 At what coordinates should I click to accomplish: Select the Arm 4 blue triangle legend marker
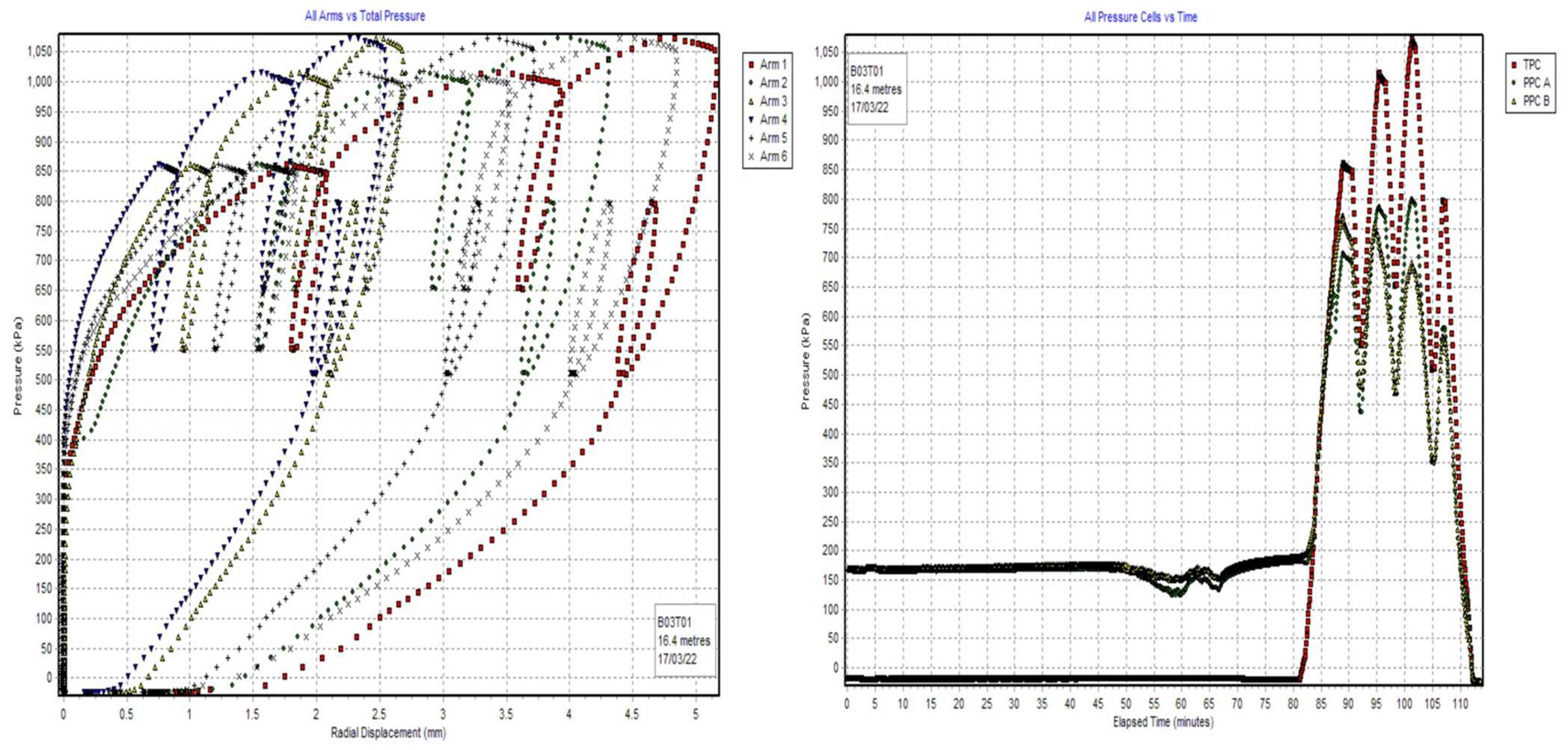751,120
